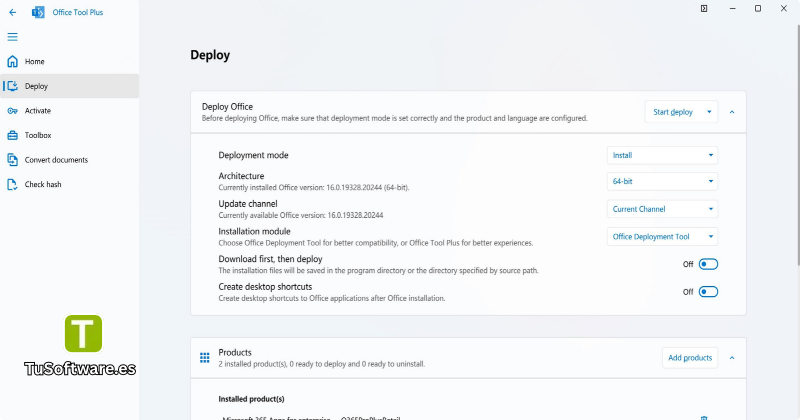Select Deploy in sidebar
This screenshot has height=420, width=800.
point(69,86)
